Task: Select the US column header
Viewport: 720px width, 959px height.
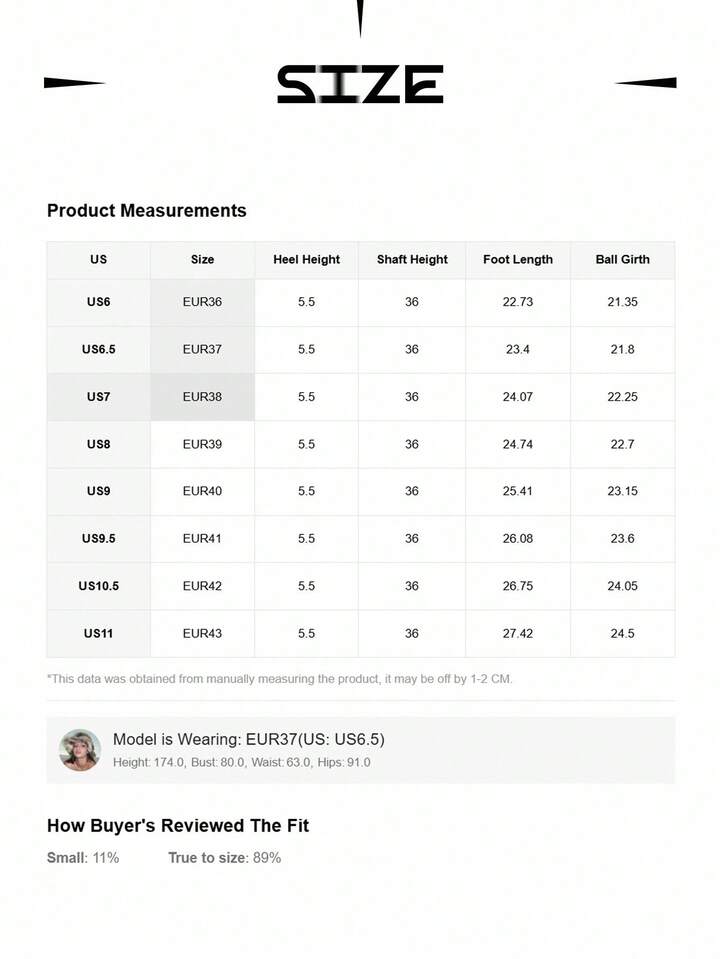Action: pos(98,260)
